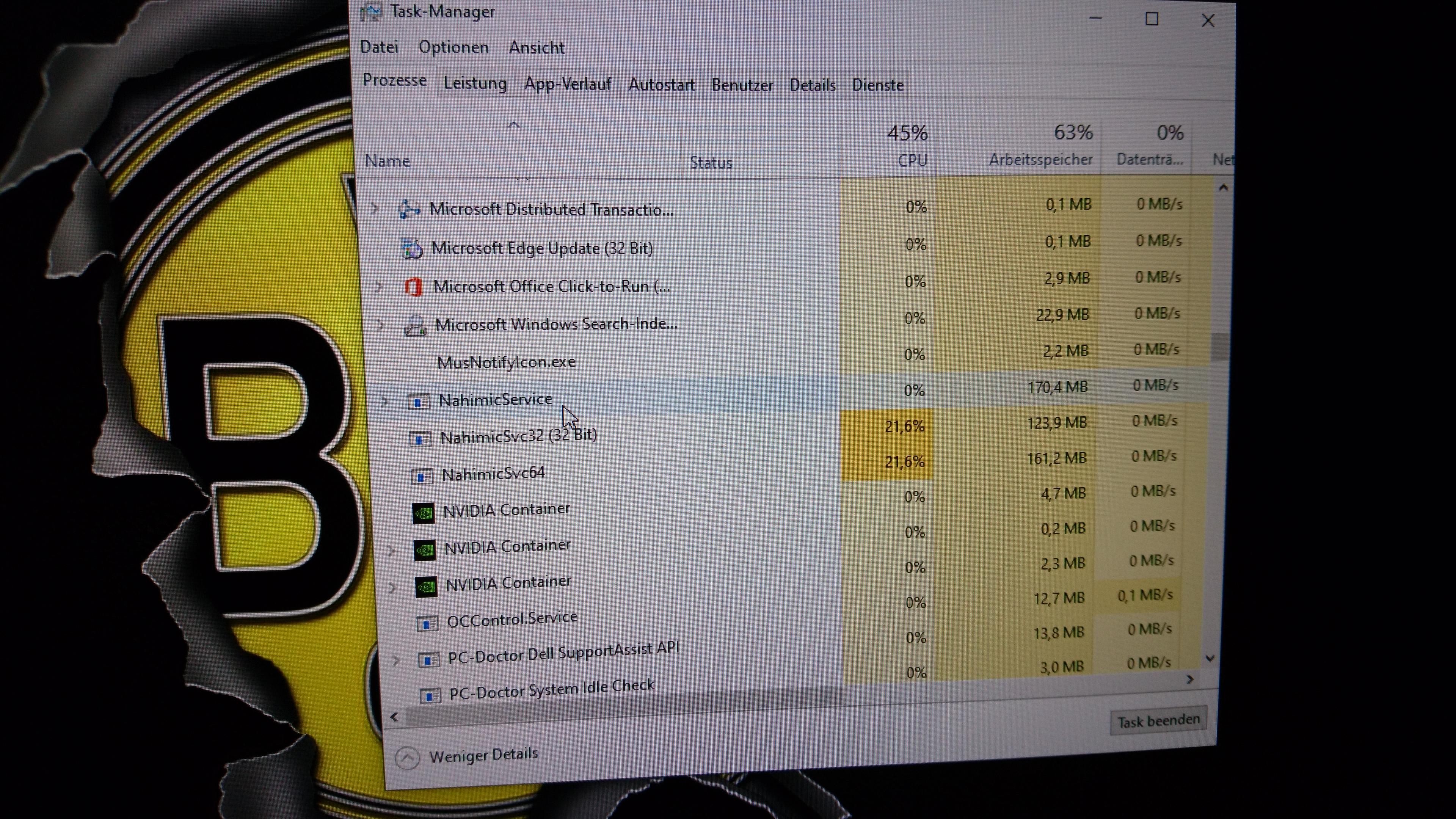Open the Datei menu

click(379, 47)
